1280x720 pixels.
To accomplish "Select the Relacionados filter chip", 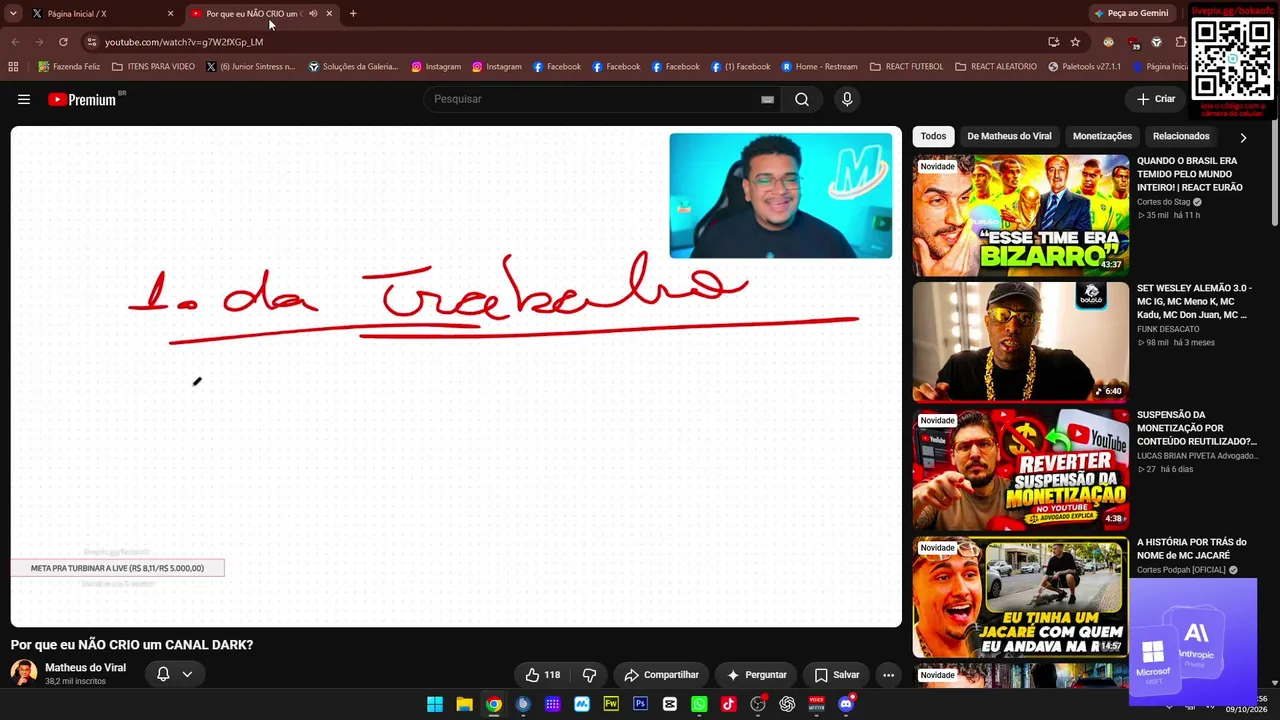I will click(1181, 136).
